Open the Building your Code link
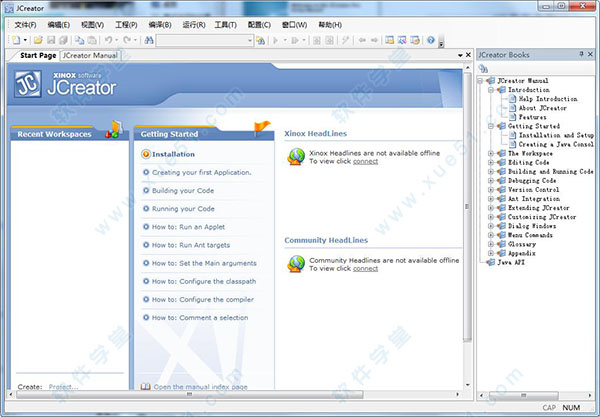 point(183,191)
